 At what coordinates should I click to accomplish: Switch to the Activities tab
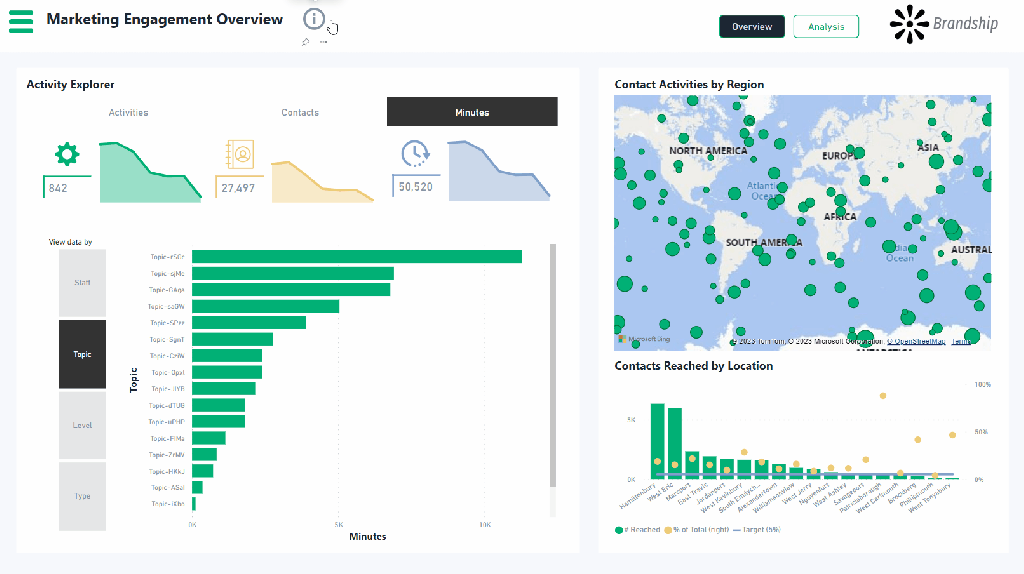point(128,112)
